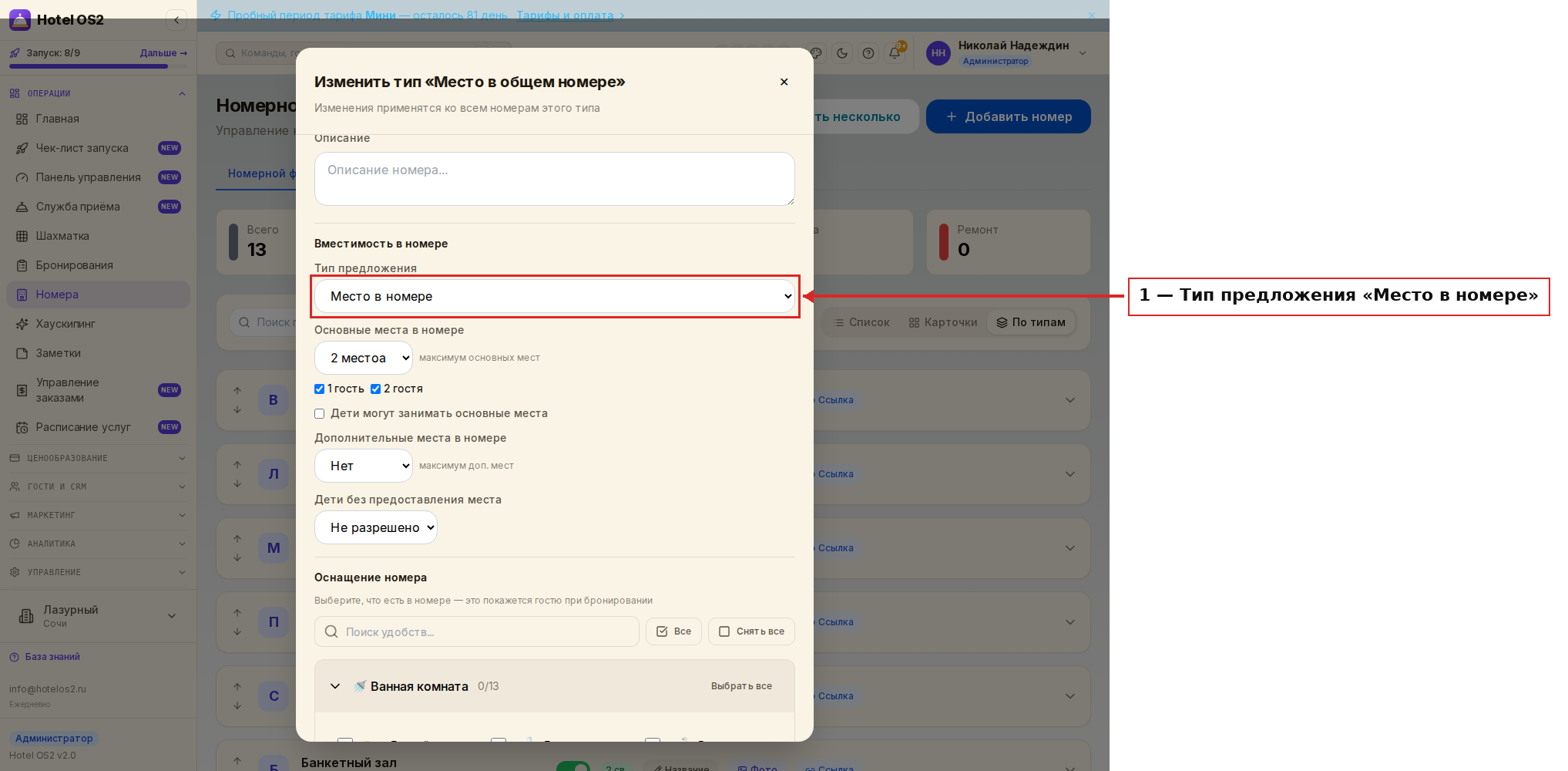Open the help question mark icon

point(868,53)
